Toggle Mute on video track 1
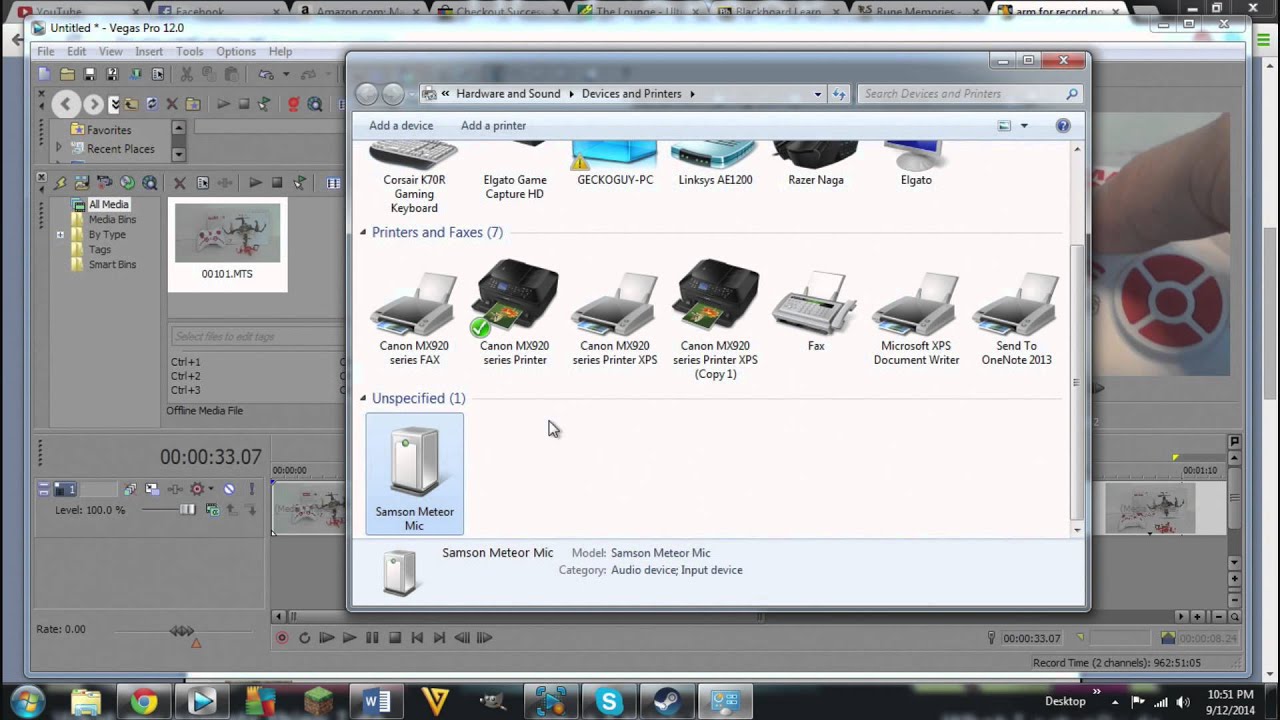 (229, 489)
